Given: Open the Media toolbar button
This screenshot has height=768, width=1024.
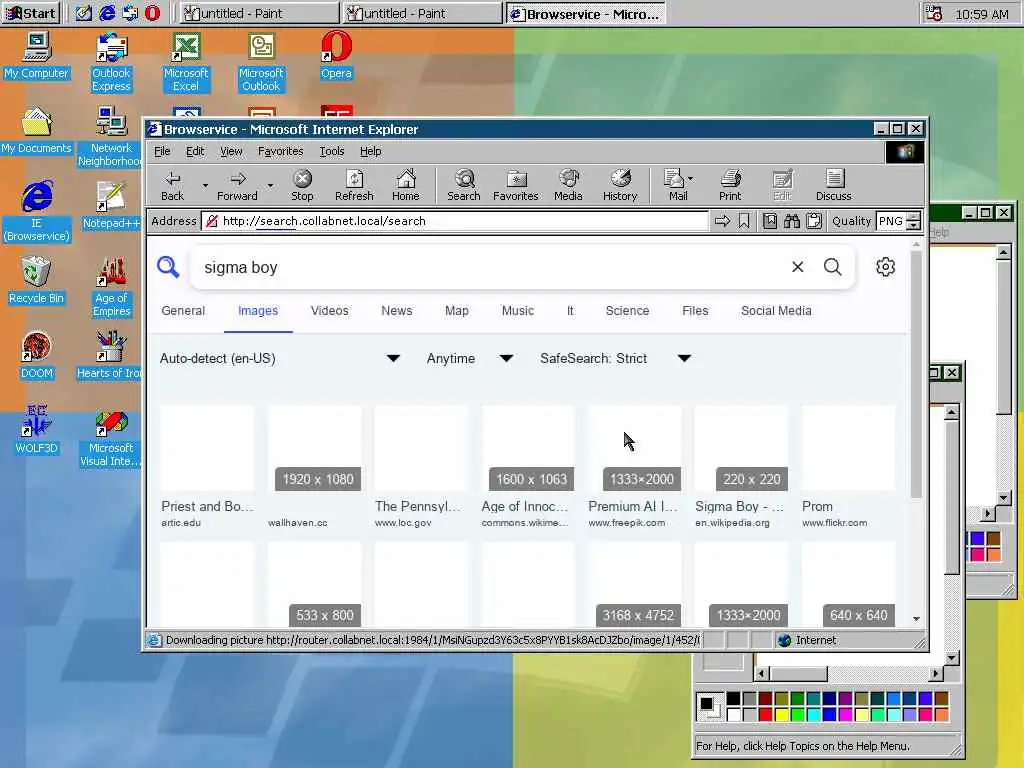Looking at the screenshot, I should point(568,185).
